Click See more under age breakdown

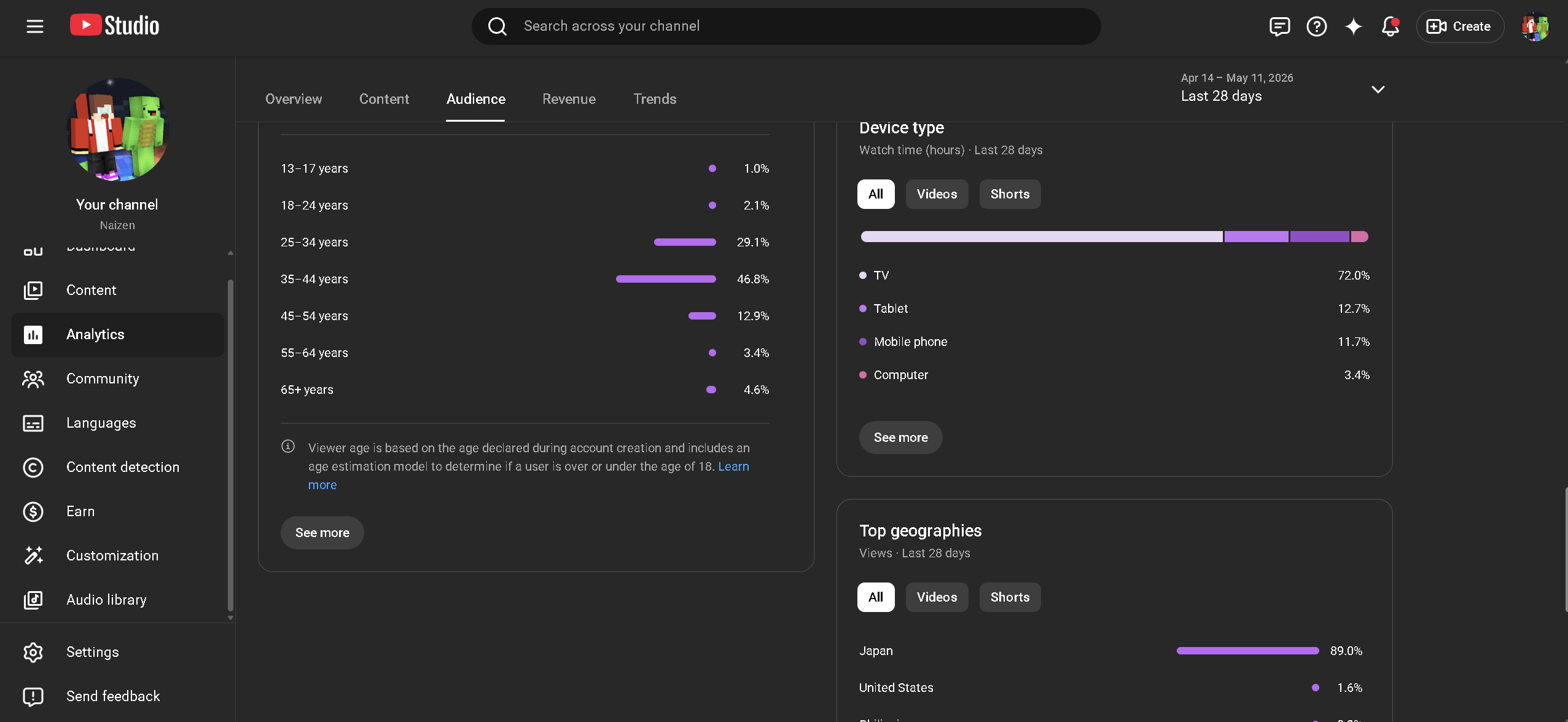click(x=322, y=533)
